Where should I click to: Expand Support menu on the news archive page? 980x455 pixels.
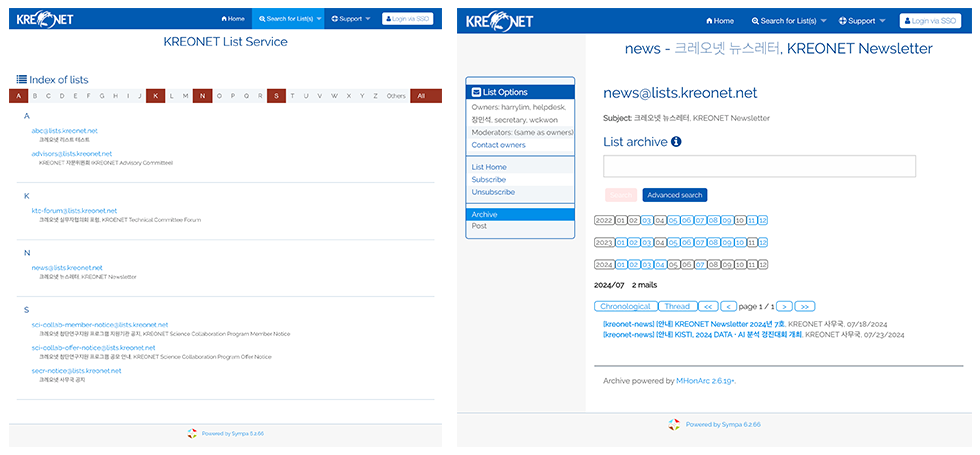(x=862, y=21)
